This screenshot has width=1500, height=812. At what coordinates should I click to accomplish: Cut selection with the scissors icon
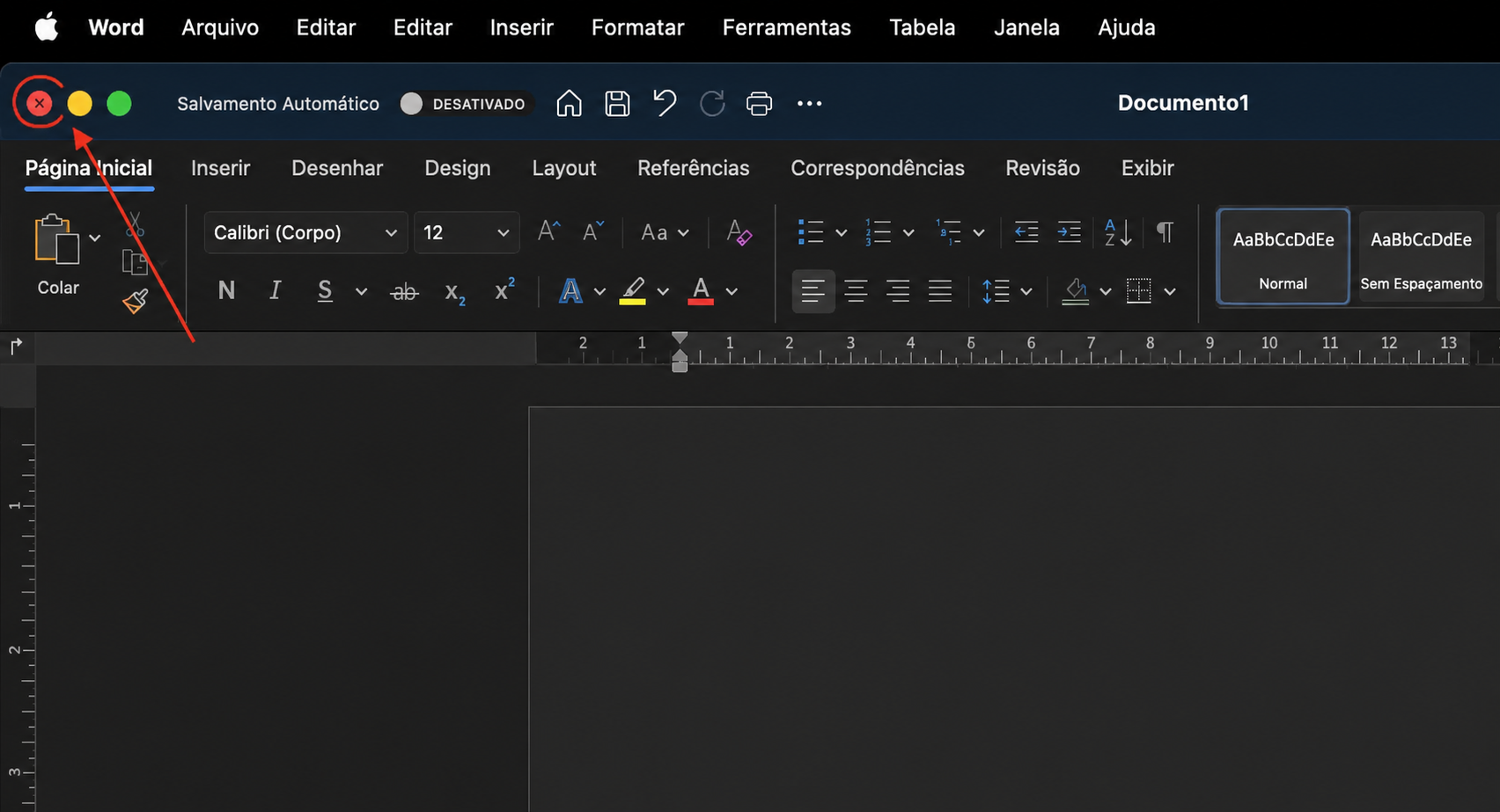(135, 224)
